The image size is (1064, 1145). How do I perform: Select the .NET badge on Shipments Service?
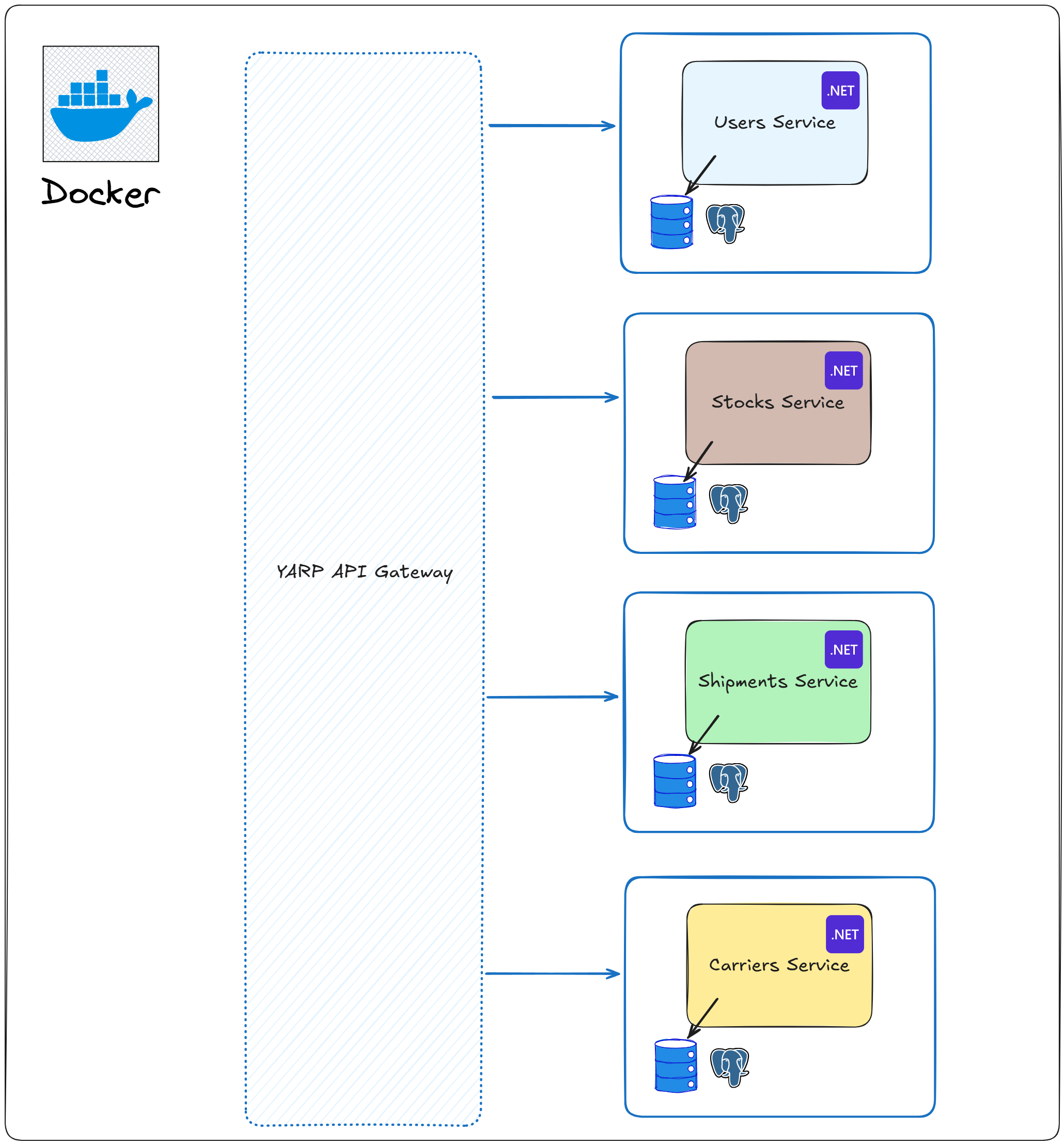click(x=843, y=649)
